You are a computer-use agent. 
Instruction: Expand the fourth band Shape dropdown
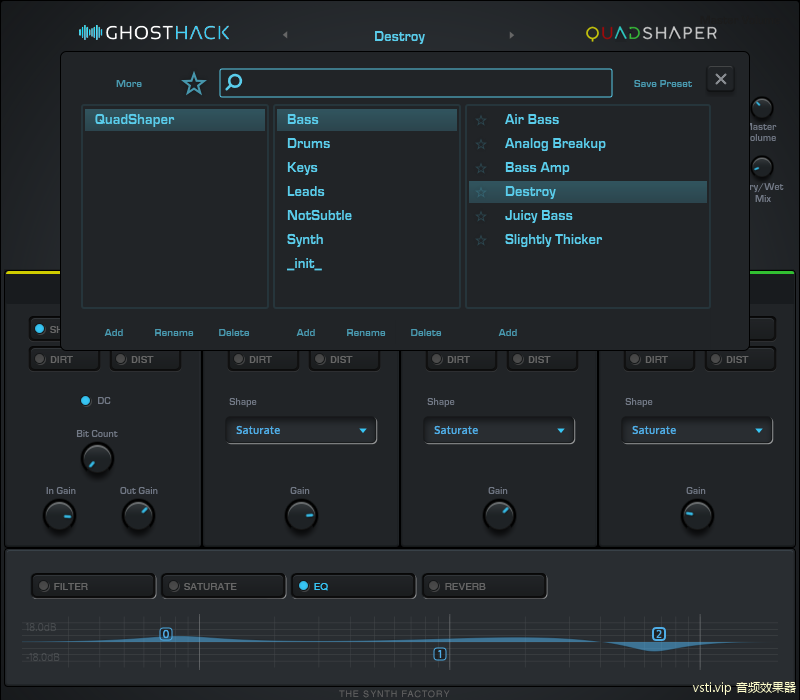(697, 431)
